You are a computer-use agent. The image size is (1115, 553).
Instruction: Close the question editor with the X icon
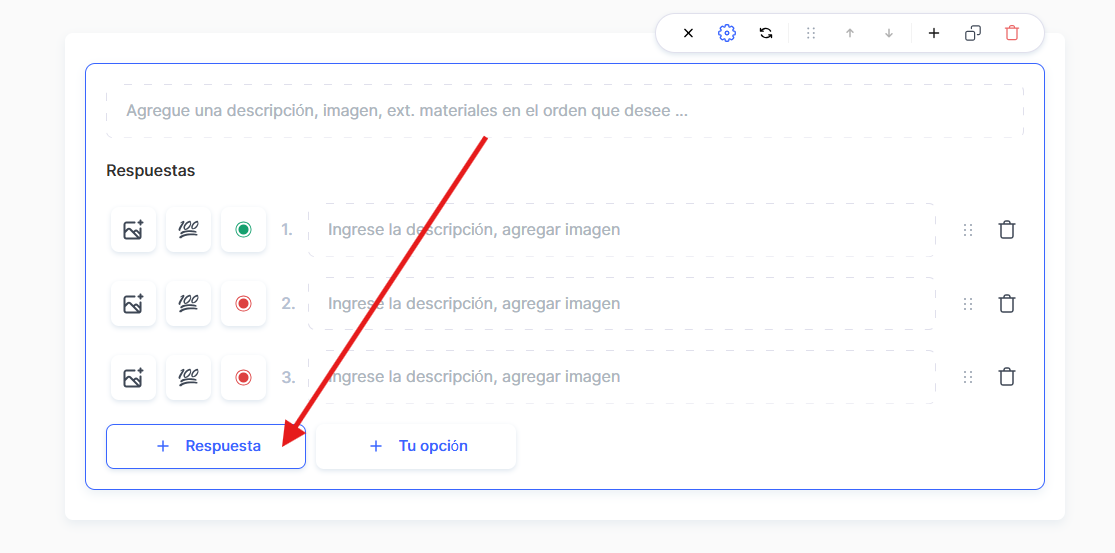tap(688, 33)
